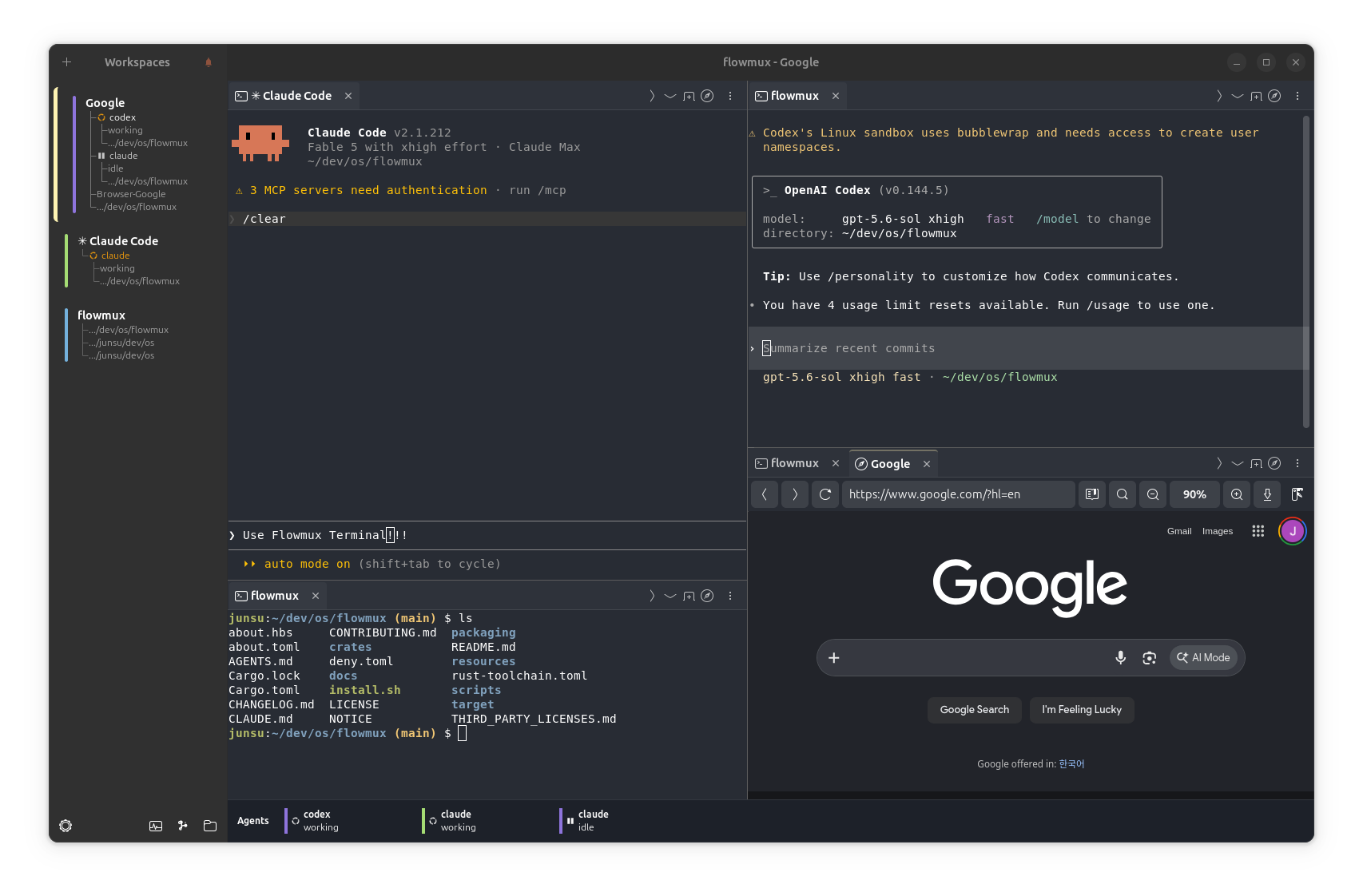Click the 90% zoom level indicator

(x=1194, y=494)
